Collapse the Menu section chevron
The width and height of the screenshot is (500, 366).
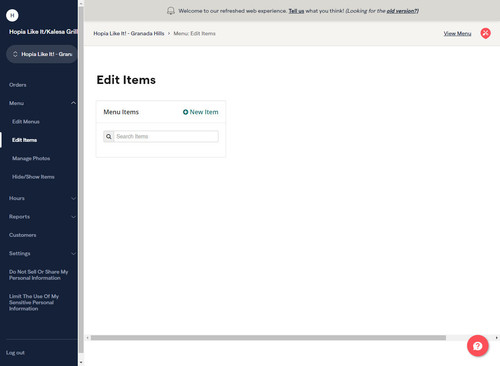pos(73,103)
